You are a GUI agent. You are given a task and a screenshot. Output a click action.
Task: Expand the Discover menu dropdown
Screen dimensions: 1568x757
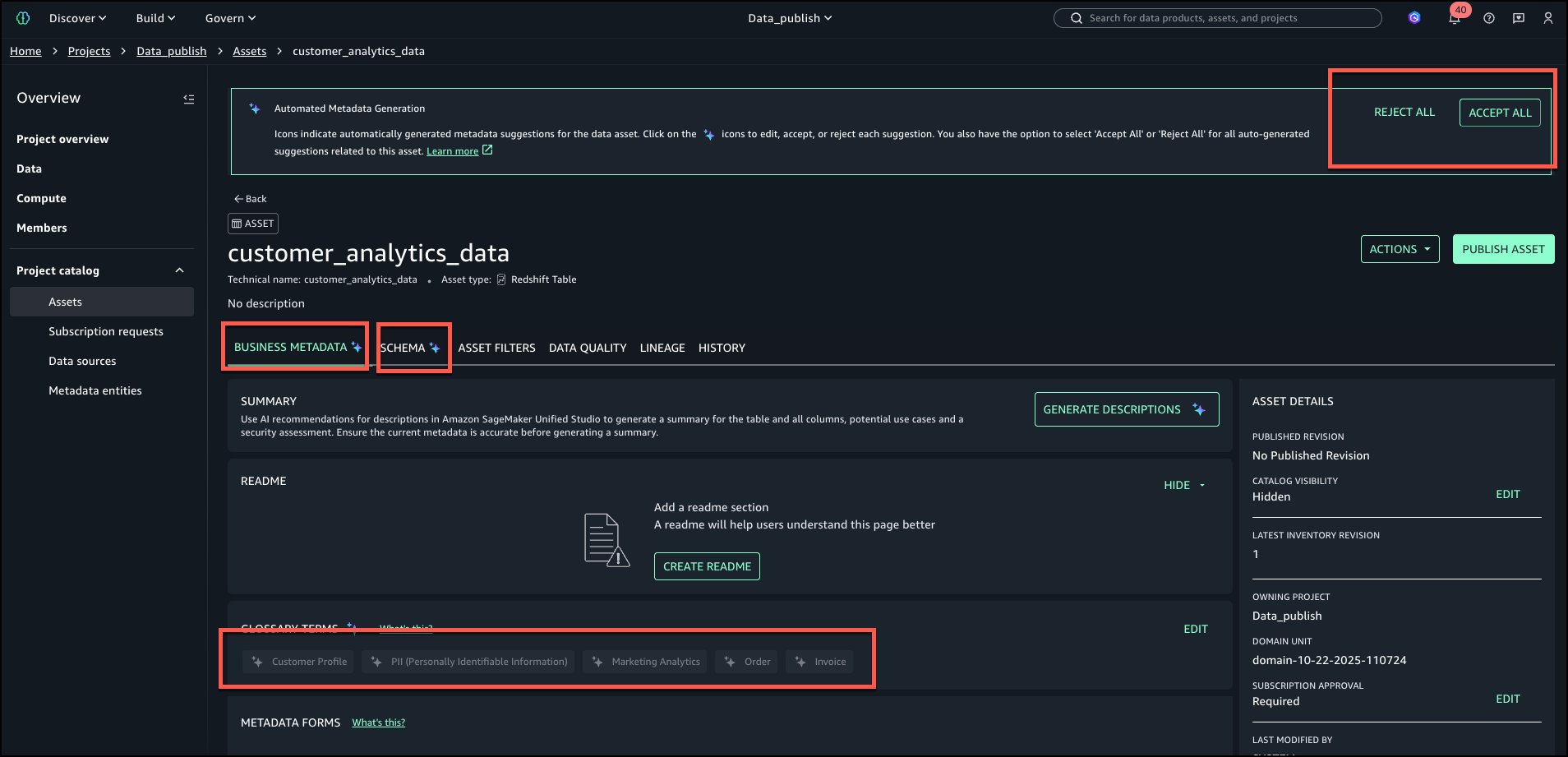pos(77,18)
